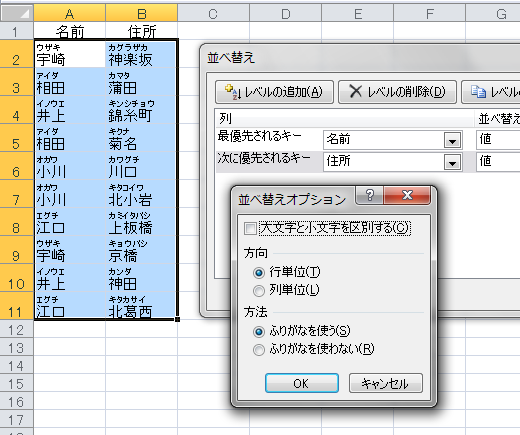Click the Delete Level (レベルの削除) button
The image size is (520, 435).
click(397, 92)
